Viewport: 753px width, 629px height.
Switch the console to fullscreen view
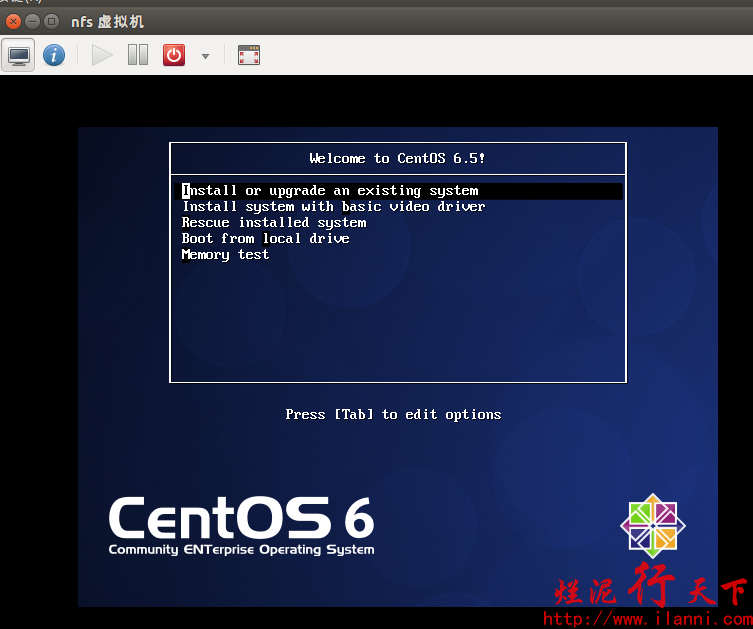(249, 55)
